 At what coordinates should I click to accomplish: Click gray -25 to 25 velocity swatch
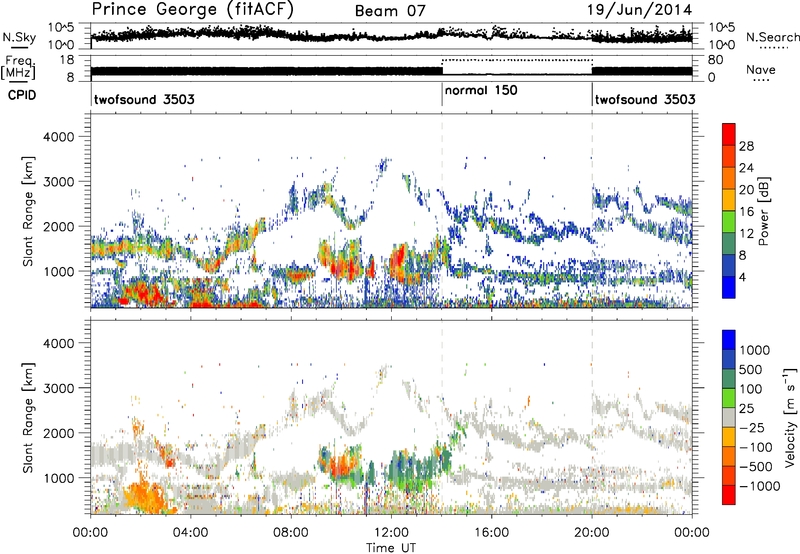pos(729,417)
